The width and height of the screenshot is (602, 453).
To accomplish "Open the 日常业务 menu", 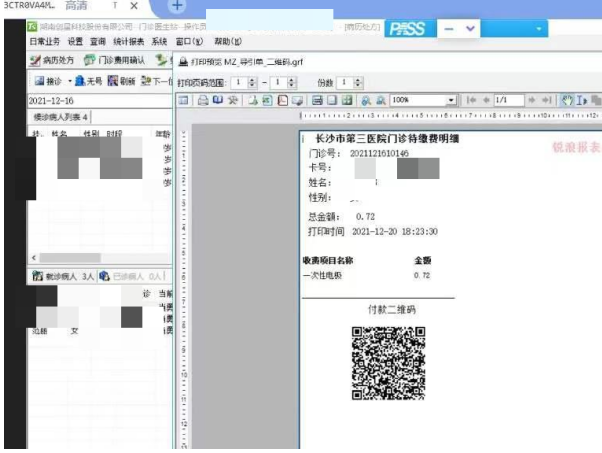I will tap(45, 43).
